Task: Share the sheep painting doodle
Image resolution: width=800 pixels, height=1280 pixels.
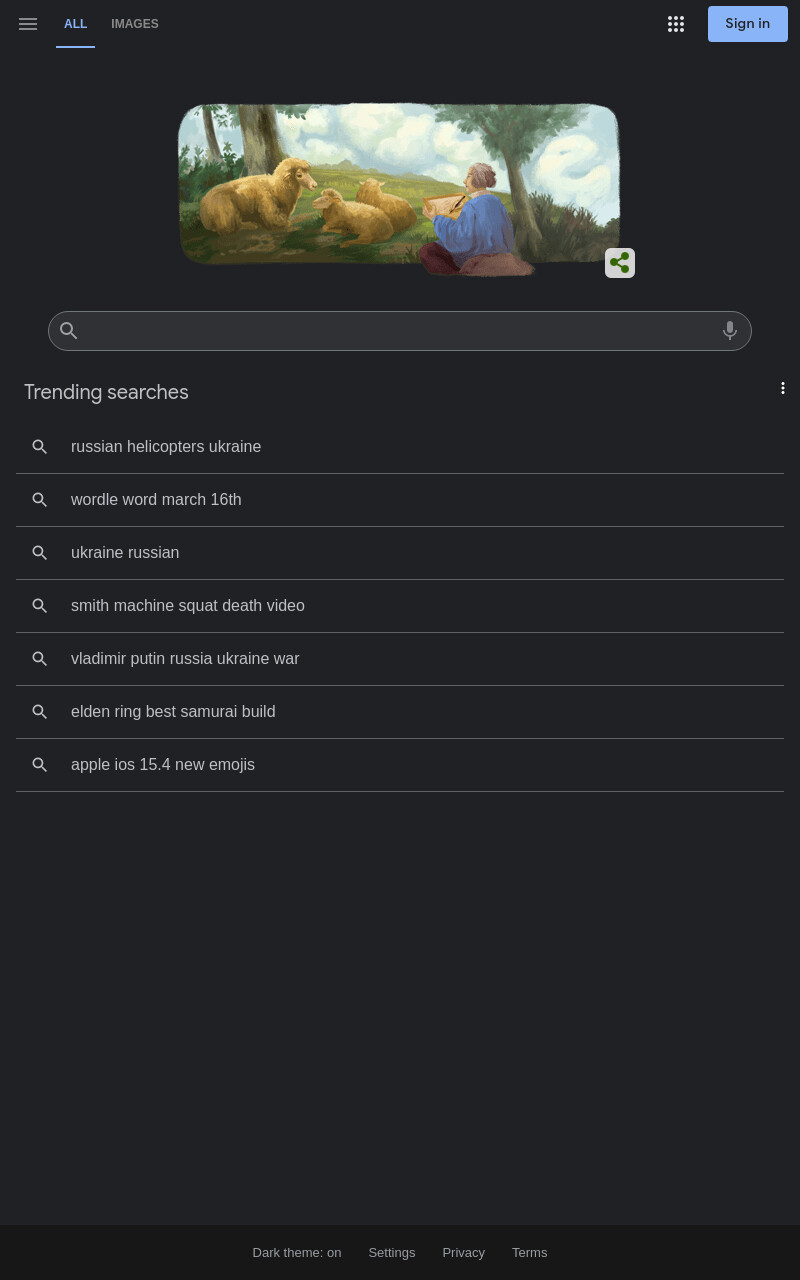Action: [620, 263]
